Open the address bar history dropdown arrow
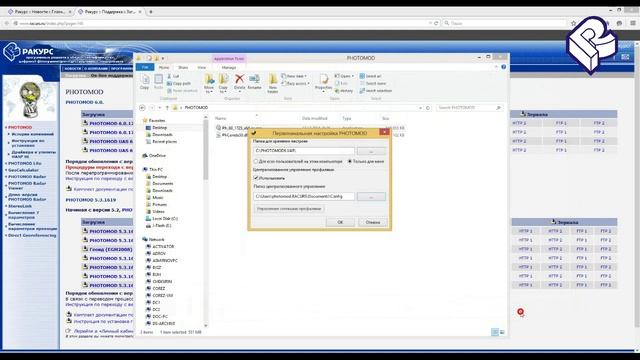640x360 pixels. (420, 108)
